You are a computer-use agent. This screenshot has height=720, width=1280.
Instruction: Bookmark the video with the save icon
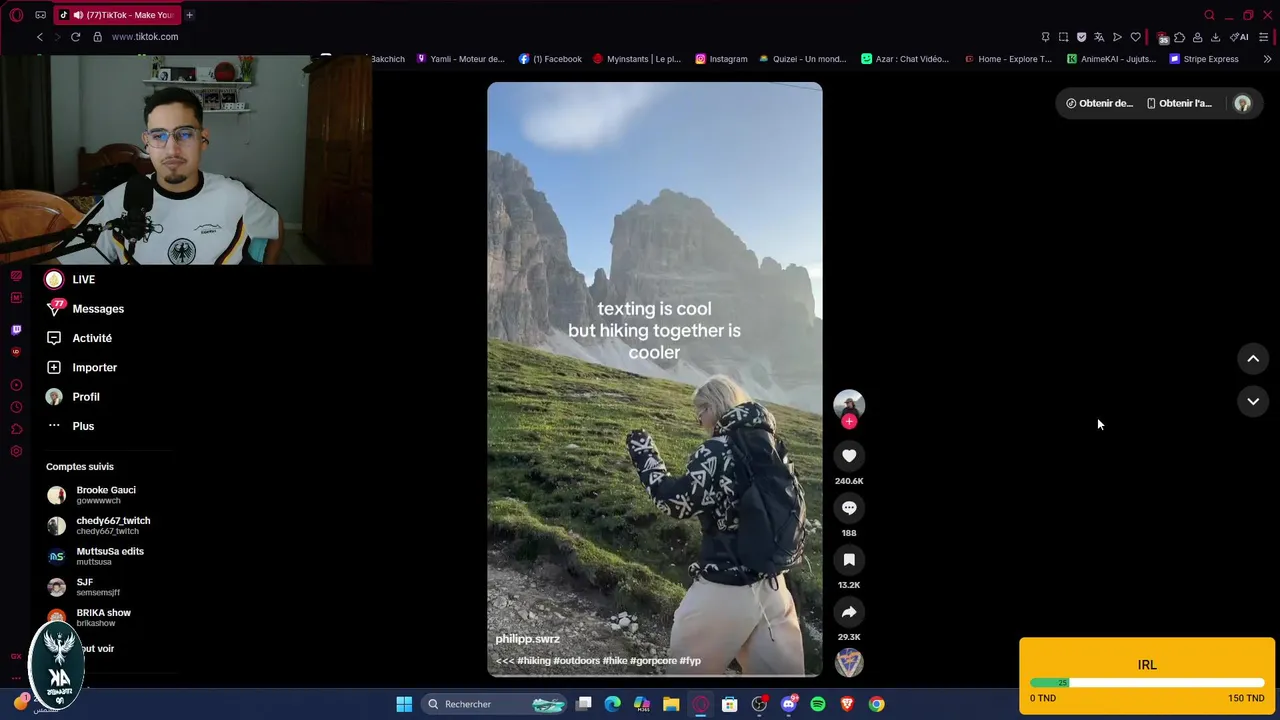[849, 560]
